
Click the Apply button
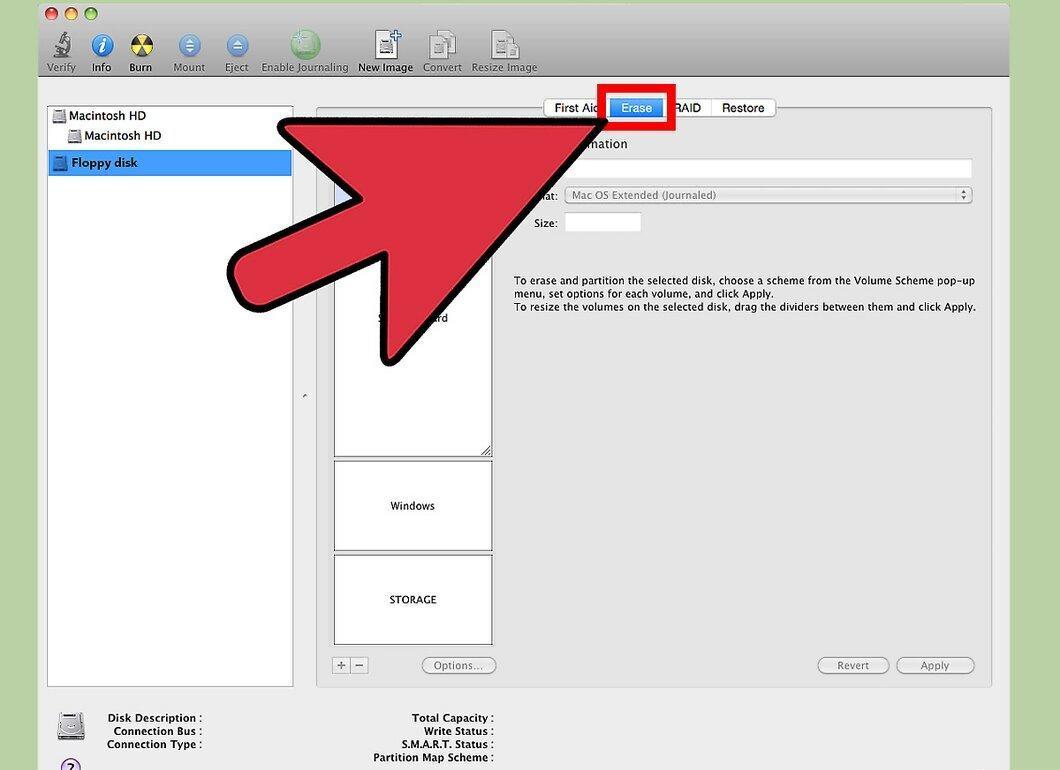coord(935,665)
